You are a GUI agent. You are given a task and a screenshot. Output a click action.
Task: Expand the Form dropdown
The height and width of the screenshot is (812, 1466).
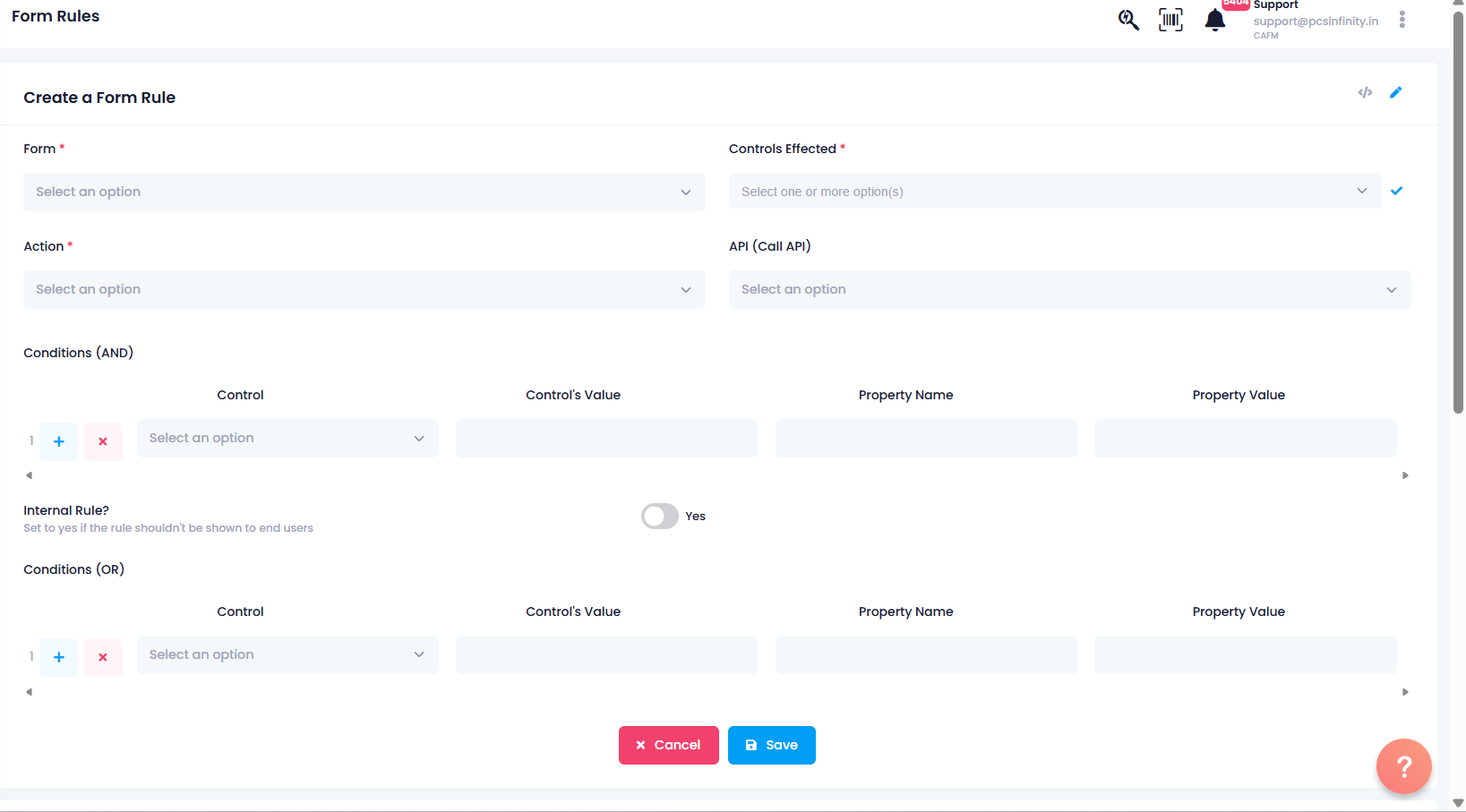[x=364, y=192]
